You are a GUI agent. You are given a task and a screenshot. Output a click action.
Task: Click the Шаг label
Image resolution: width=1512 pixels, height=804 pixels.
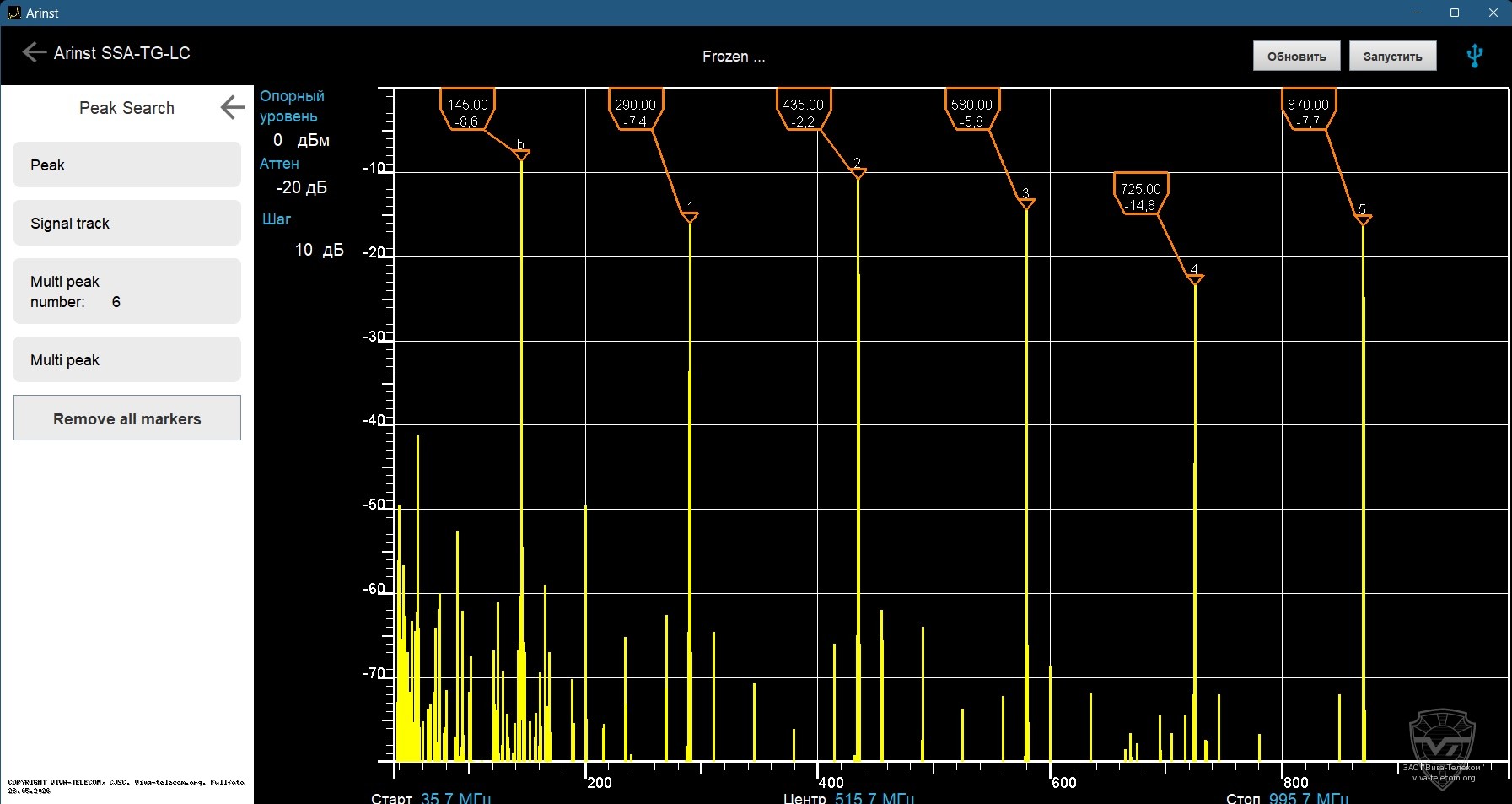[277, 219]
